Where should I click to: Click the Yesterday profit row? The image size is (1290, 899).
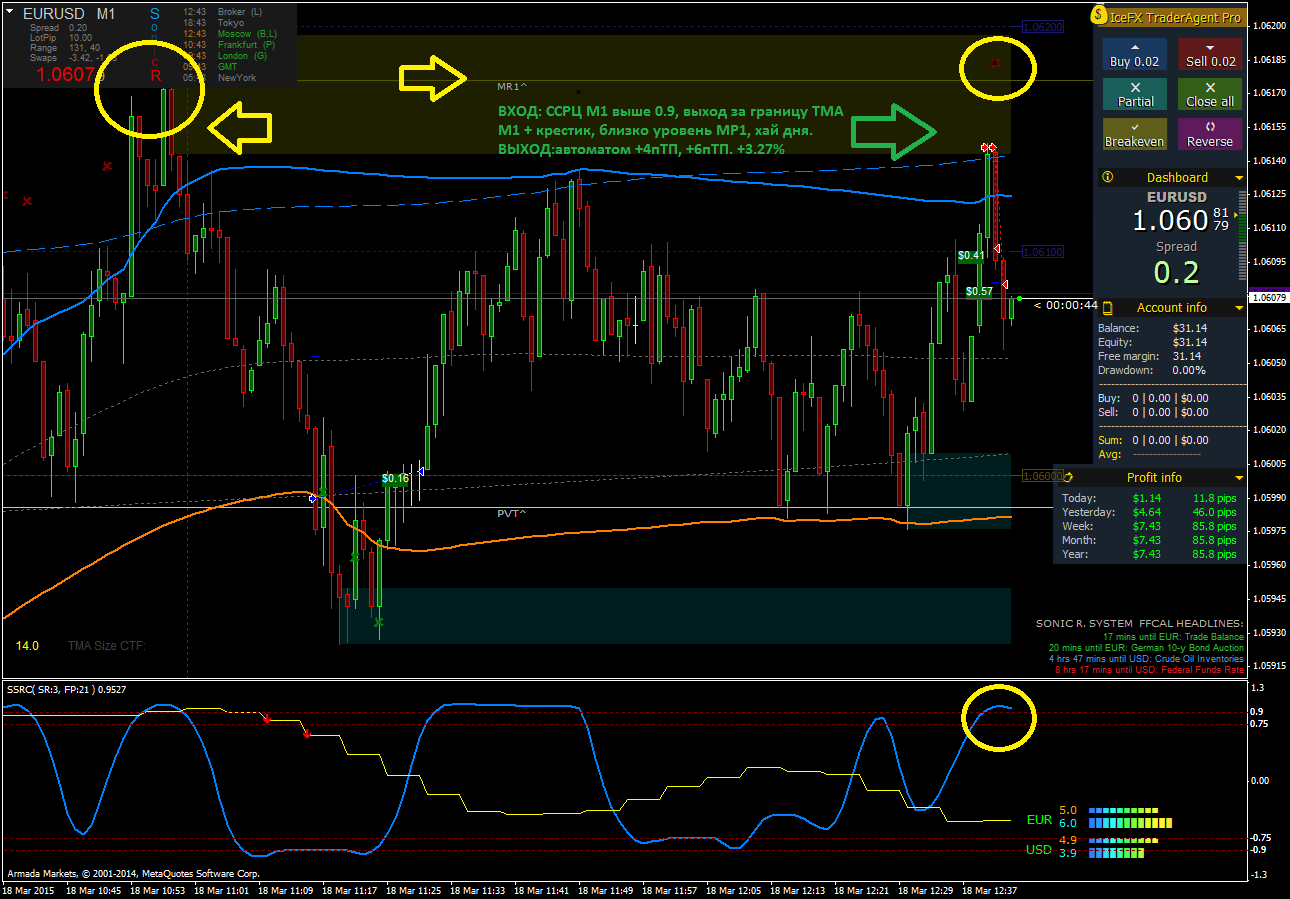pyautogui.click(x=1150, y=512)
